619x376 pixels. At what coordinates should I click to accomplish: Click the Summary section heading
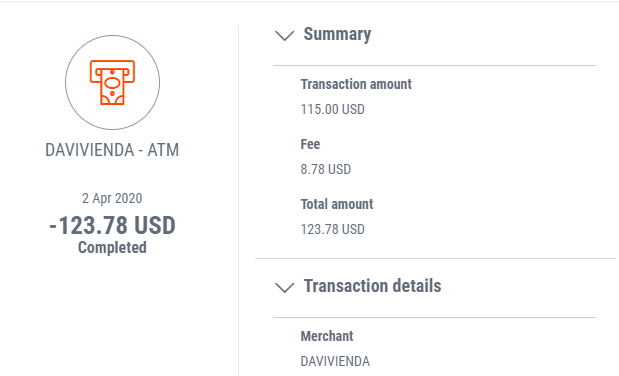pos(337,34)
